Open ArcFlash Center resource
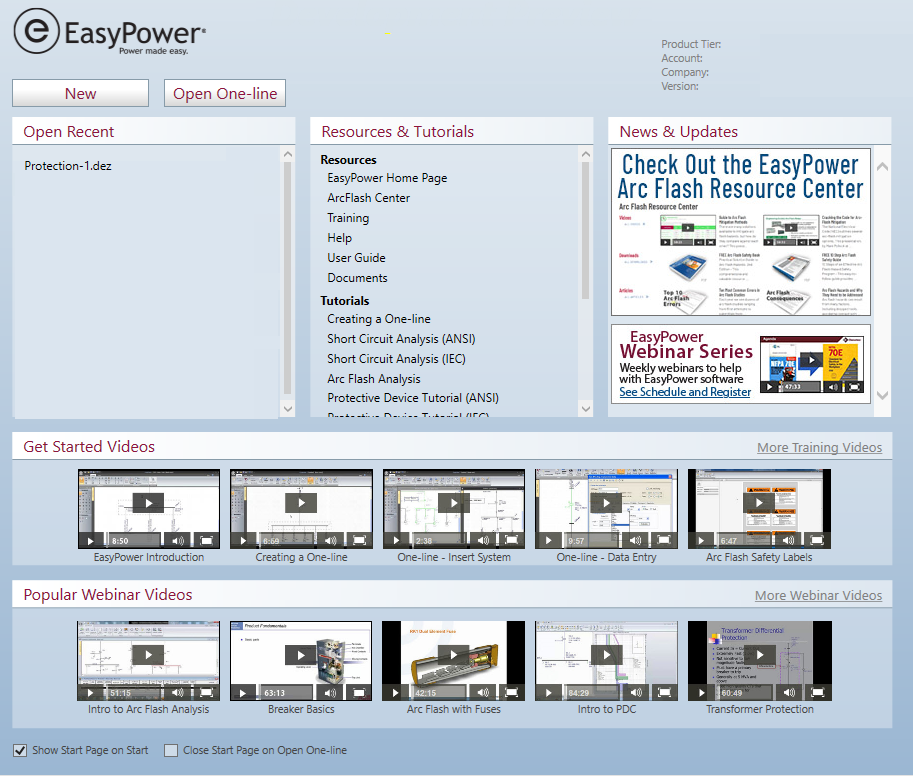The width and height of the screenshot is (913, 777). (x=369, y=198)
